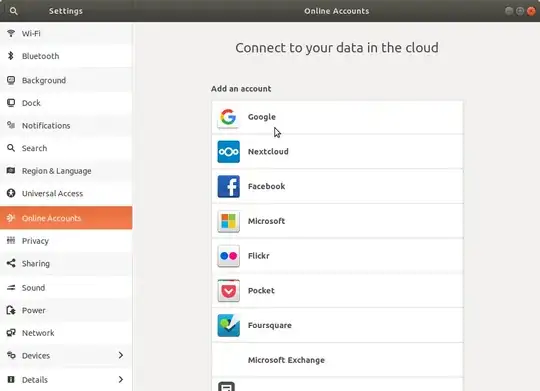Open Bluetooth settings panel

(66, 56)
